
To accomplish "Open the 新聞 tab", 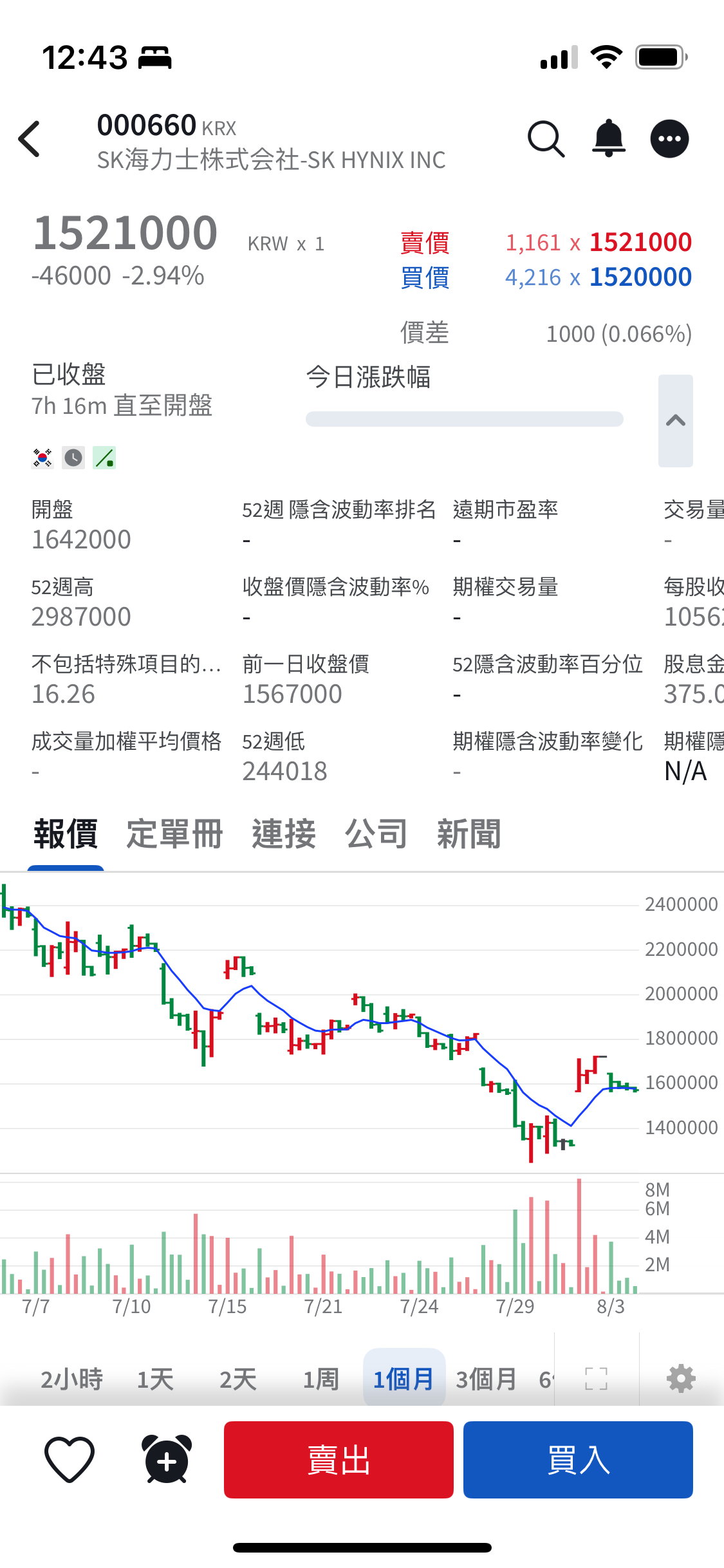I will click(x=469, y=834).
